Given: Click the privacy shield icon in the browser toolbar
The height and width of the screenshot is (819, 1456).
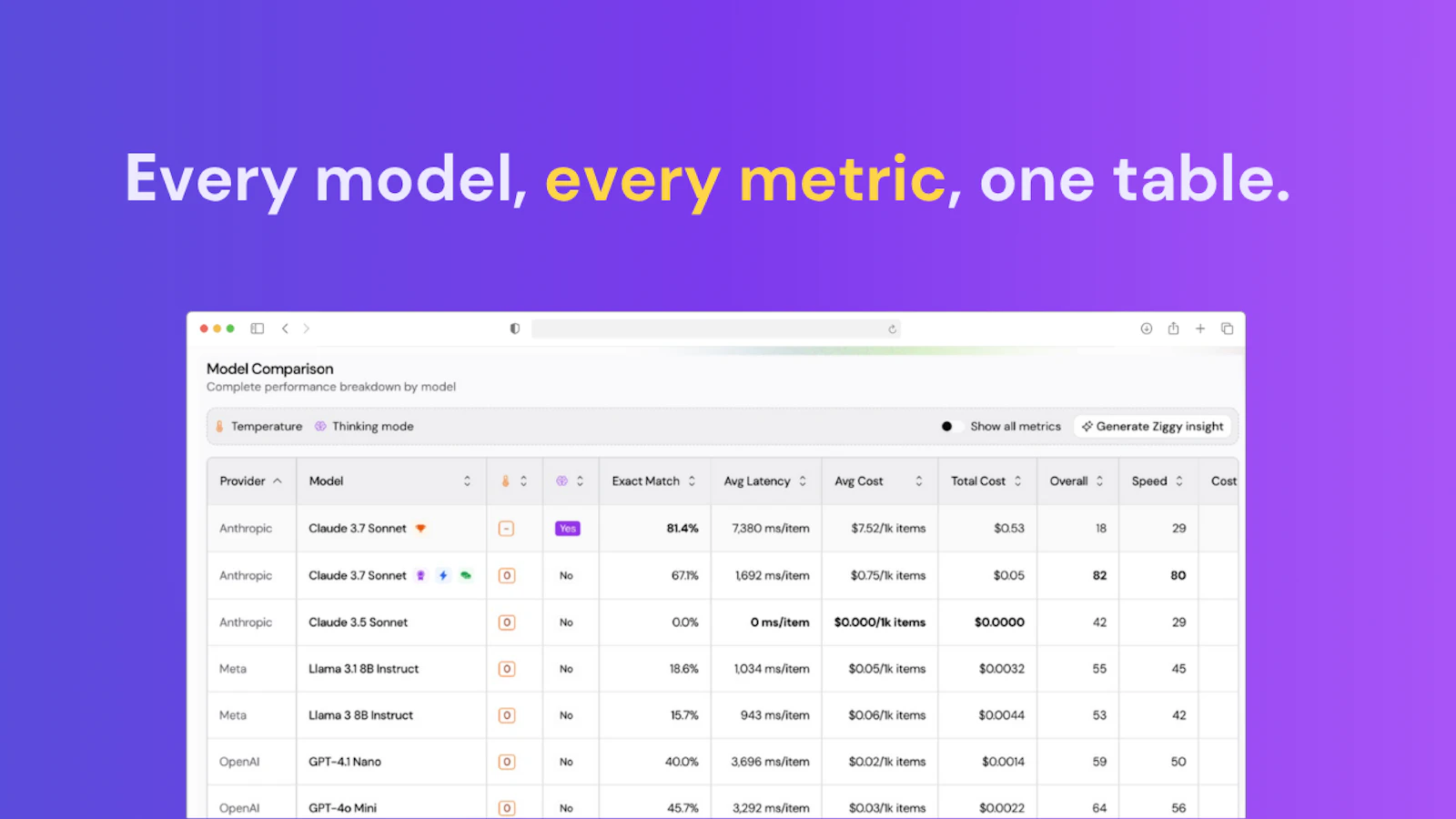Looking at the screenshot, I should point(515,329).
